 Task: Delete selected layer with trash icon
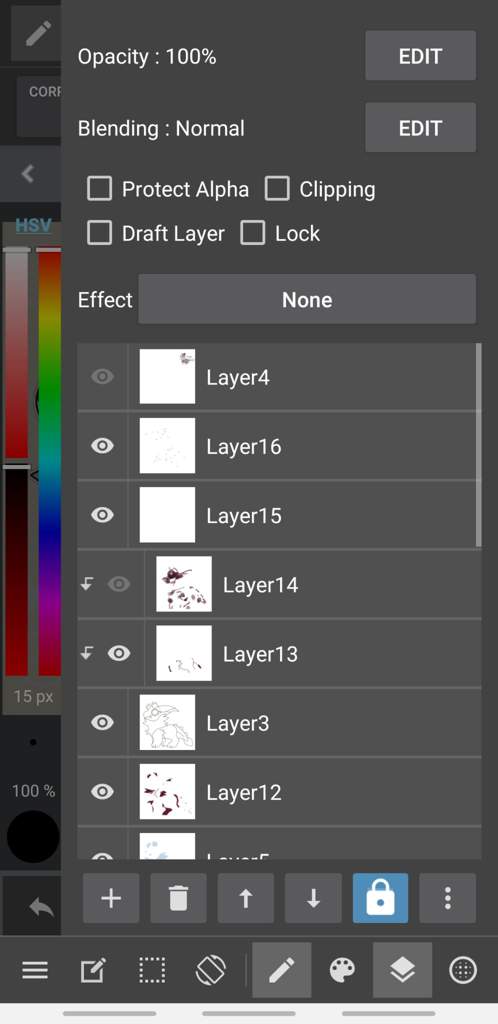(x=178, y=899)
